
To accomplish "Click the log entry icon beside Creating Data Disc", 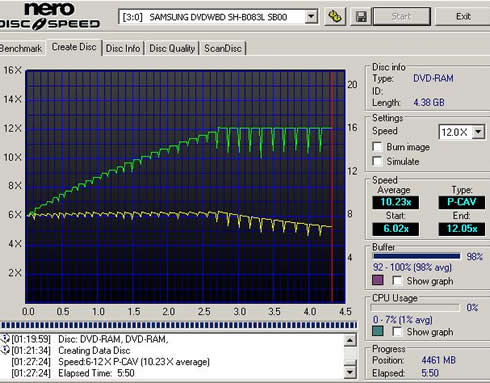I will 5,350.
